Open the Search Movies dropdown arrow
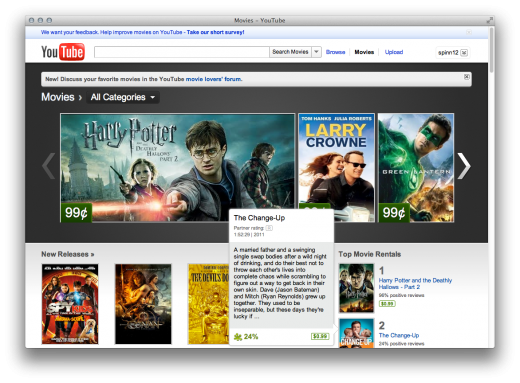Image resolution: width=520 pixels, height=383 pixels. click(x=316, y=52)
